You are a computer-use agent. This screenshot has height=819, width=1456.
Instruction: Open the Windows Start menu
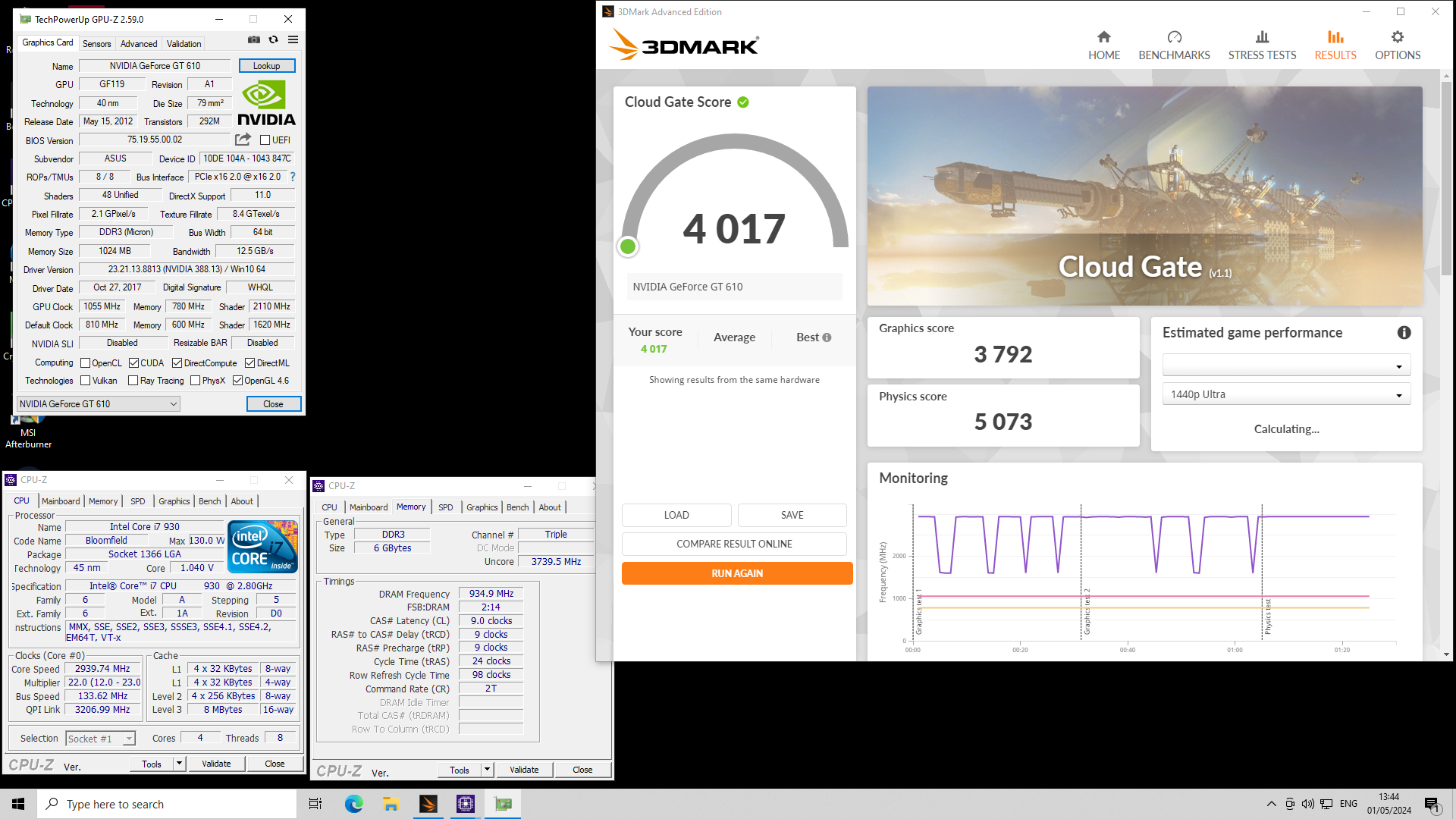(x=18, y=804)
